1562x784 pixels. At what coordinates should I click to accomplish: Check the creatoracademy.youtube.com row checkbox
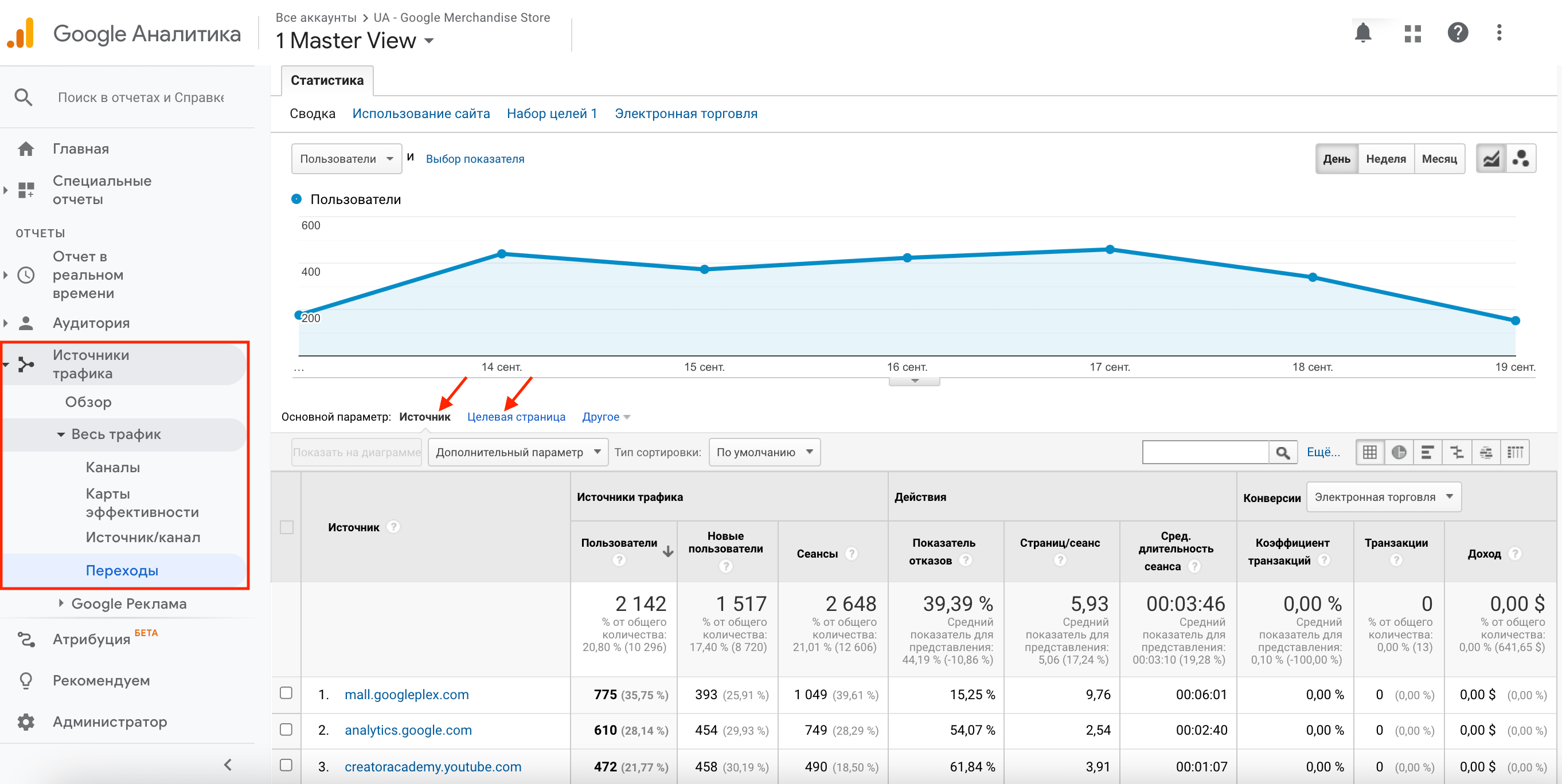286,765
